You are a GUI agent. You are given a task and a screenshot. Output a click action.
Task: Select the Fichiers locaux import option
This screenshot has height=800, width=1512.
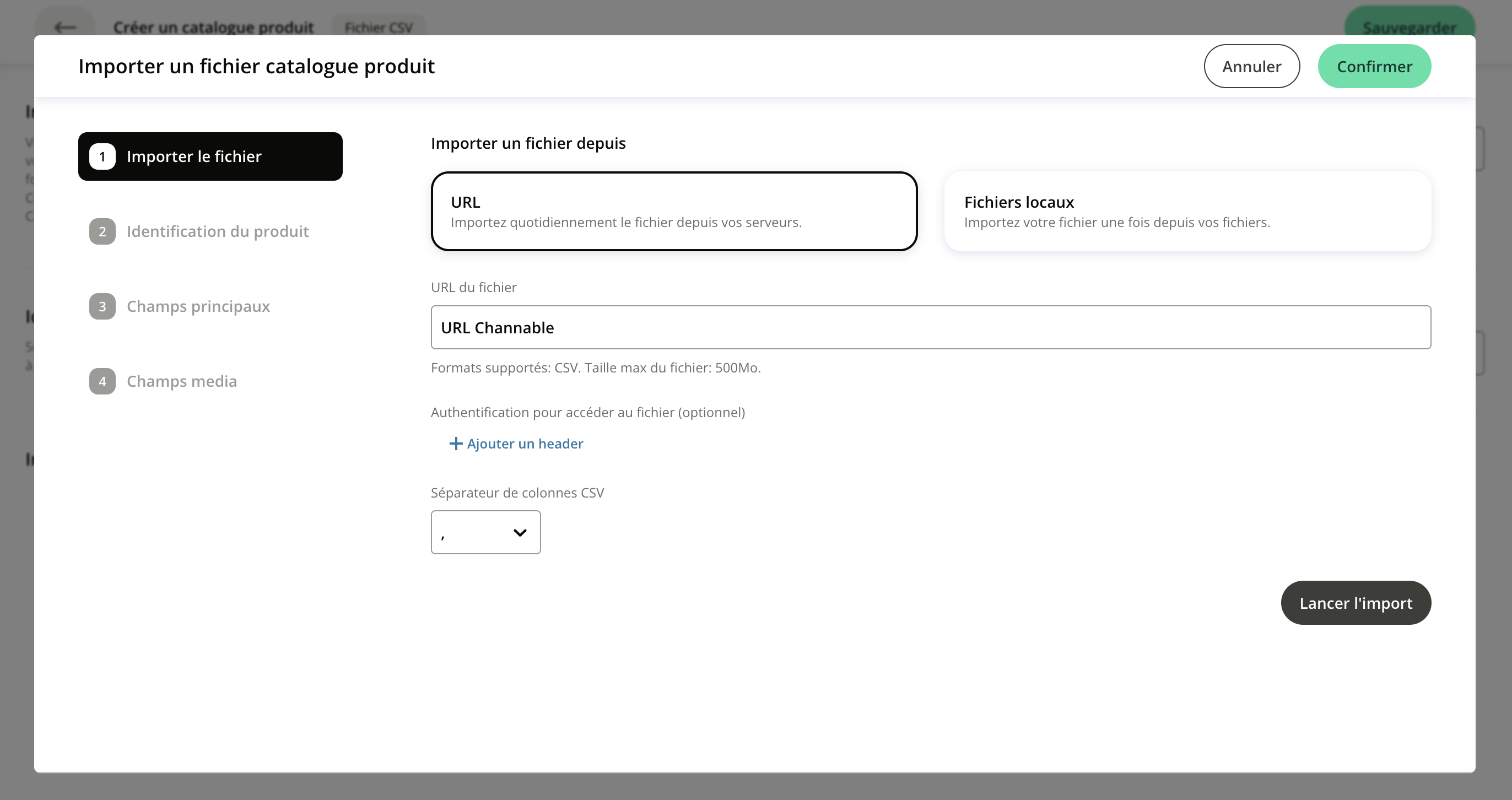pos(1187,212)
